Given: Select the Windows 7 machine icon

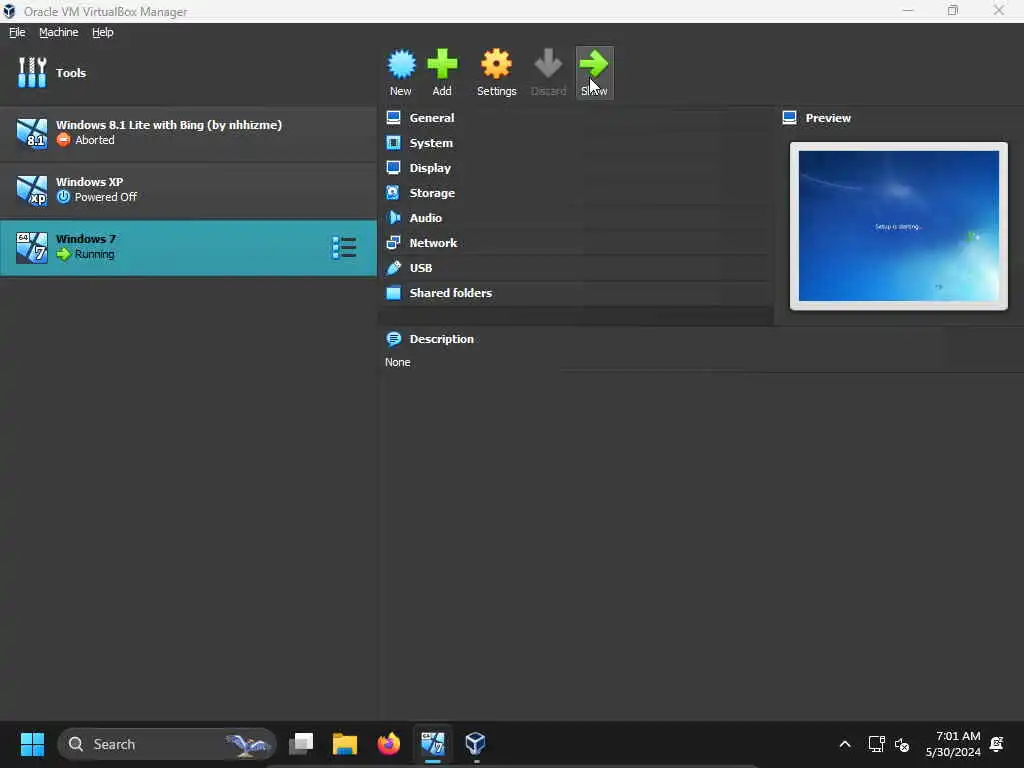Looking at the screenshot, I should tap(31, 248).
